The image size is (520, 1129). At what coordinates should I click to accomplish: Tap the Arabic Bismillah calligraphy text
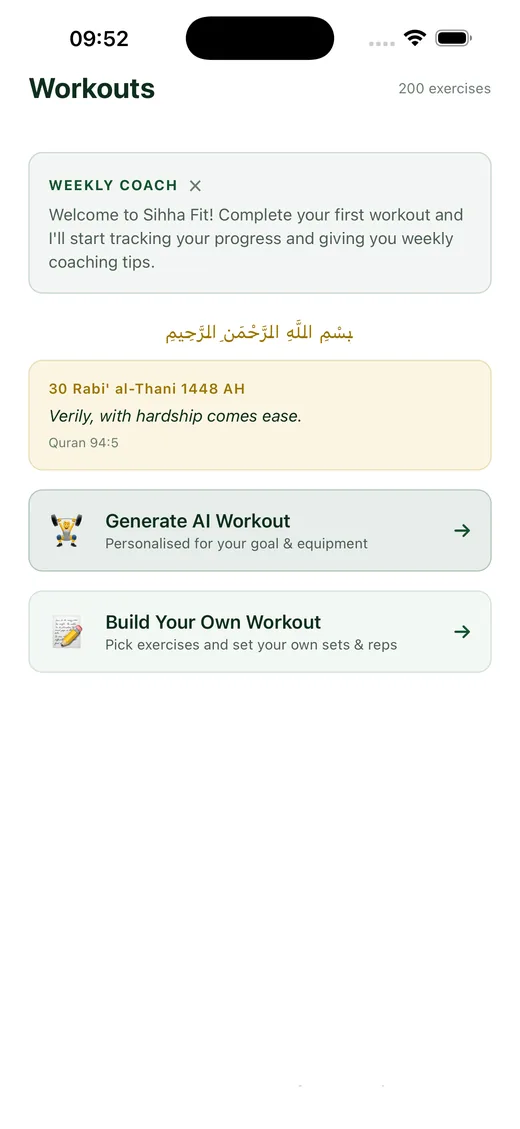pos(259,333)
